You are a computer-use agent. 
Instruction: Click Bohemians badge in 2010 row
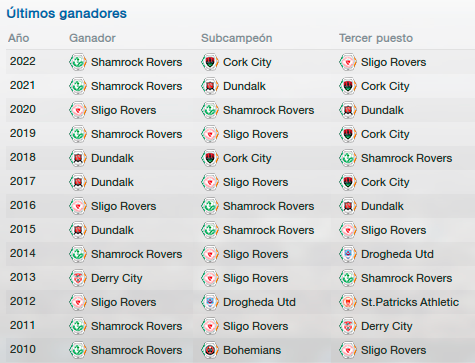pos(210,350)
